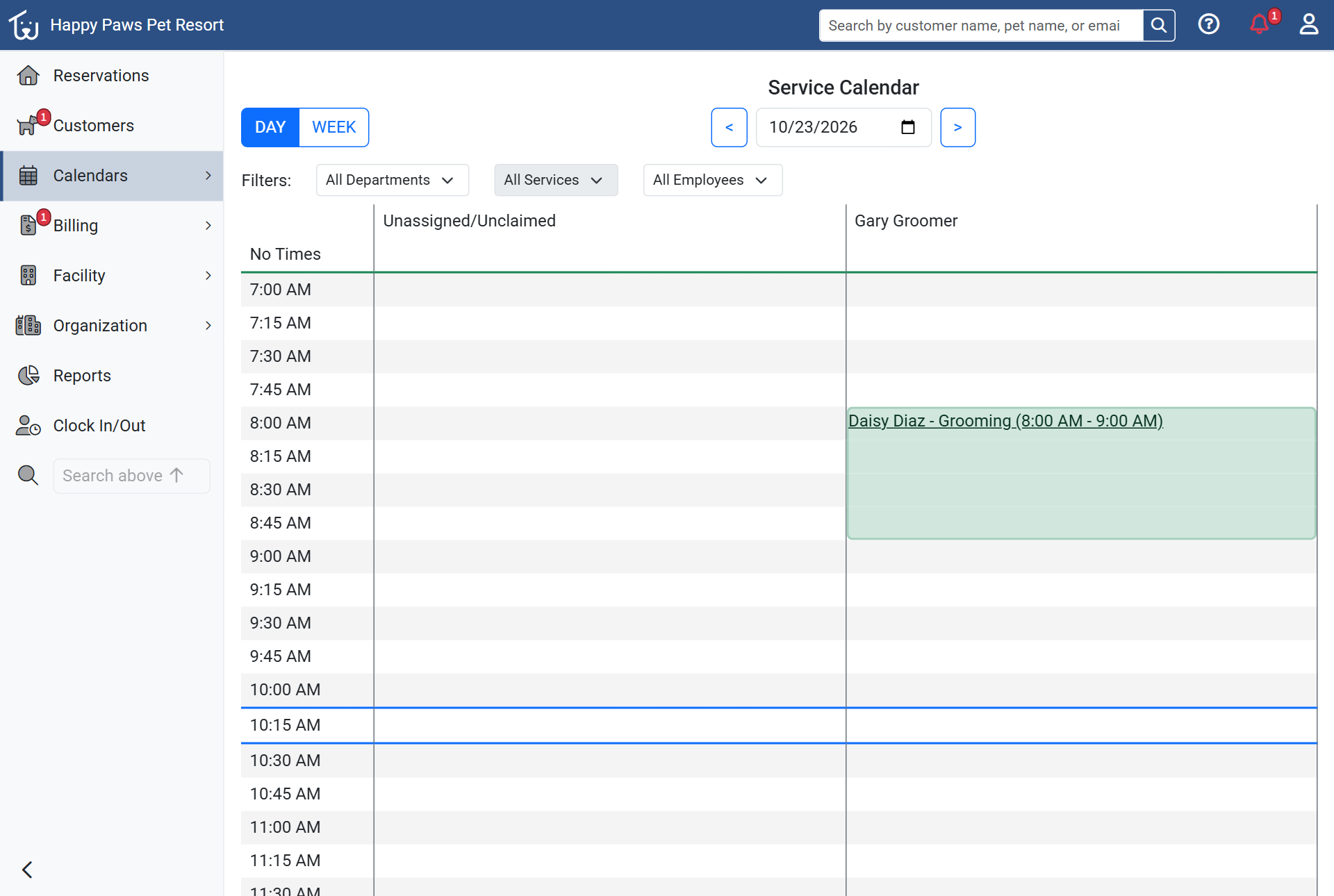The height and width of the screenshot is (896, 1334).
Task: Open Reports in the sidebar
Action: [112, 376]
